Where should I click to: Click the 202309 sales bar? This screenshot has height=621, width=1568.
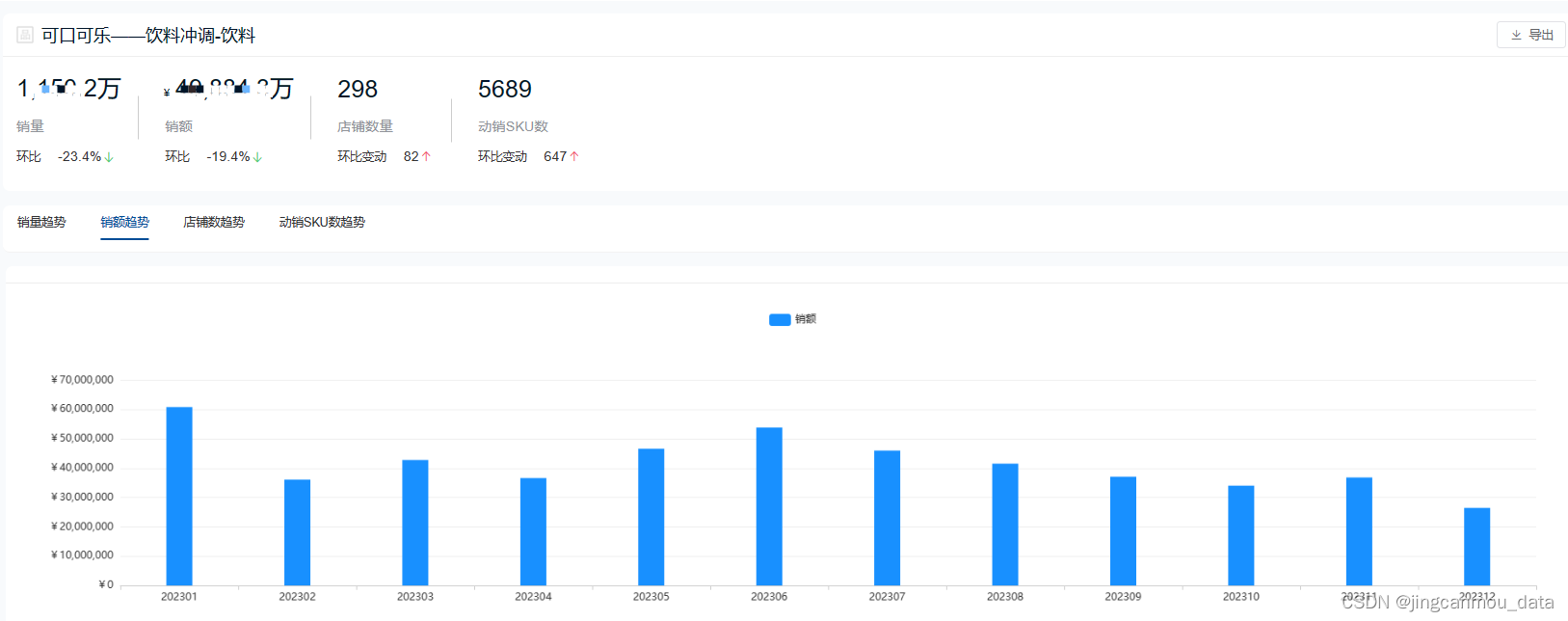point(1123,531)
